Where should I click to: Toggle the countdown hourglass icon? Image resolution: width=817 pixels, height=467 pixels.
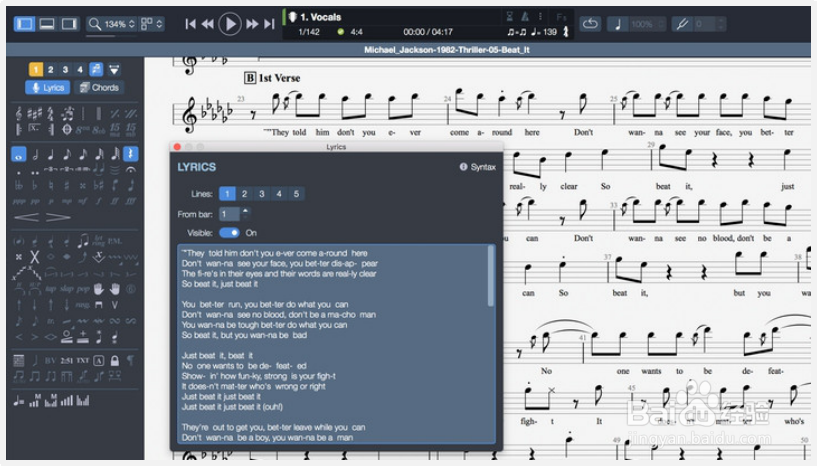[510, 17]
